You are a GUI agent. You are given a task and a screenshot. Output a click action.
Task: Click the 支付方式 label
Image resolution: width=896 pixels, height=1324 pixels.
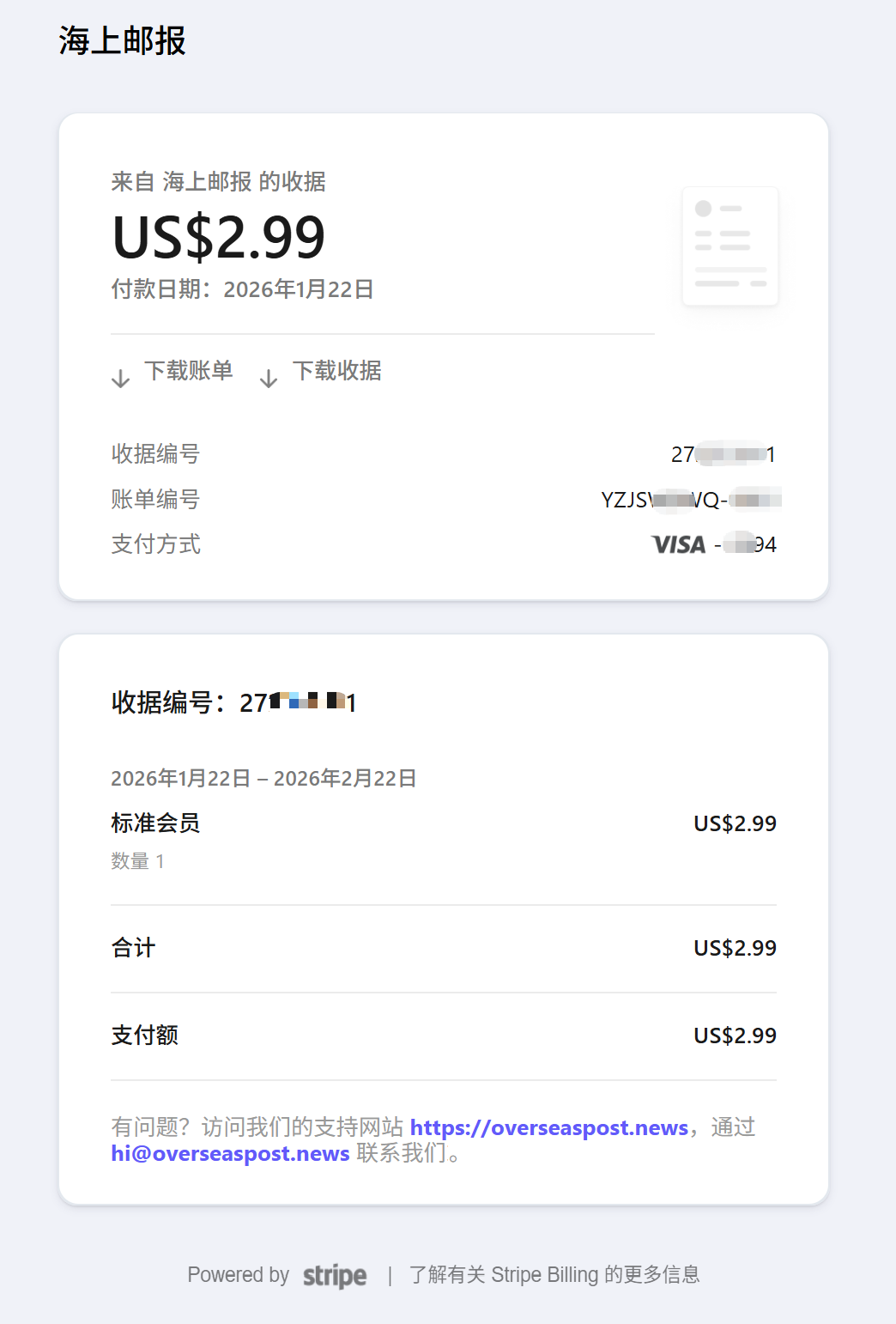[x=155, y=544]
